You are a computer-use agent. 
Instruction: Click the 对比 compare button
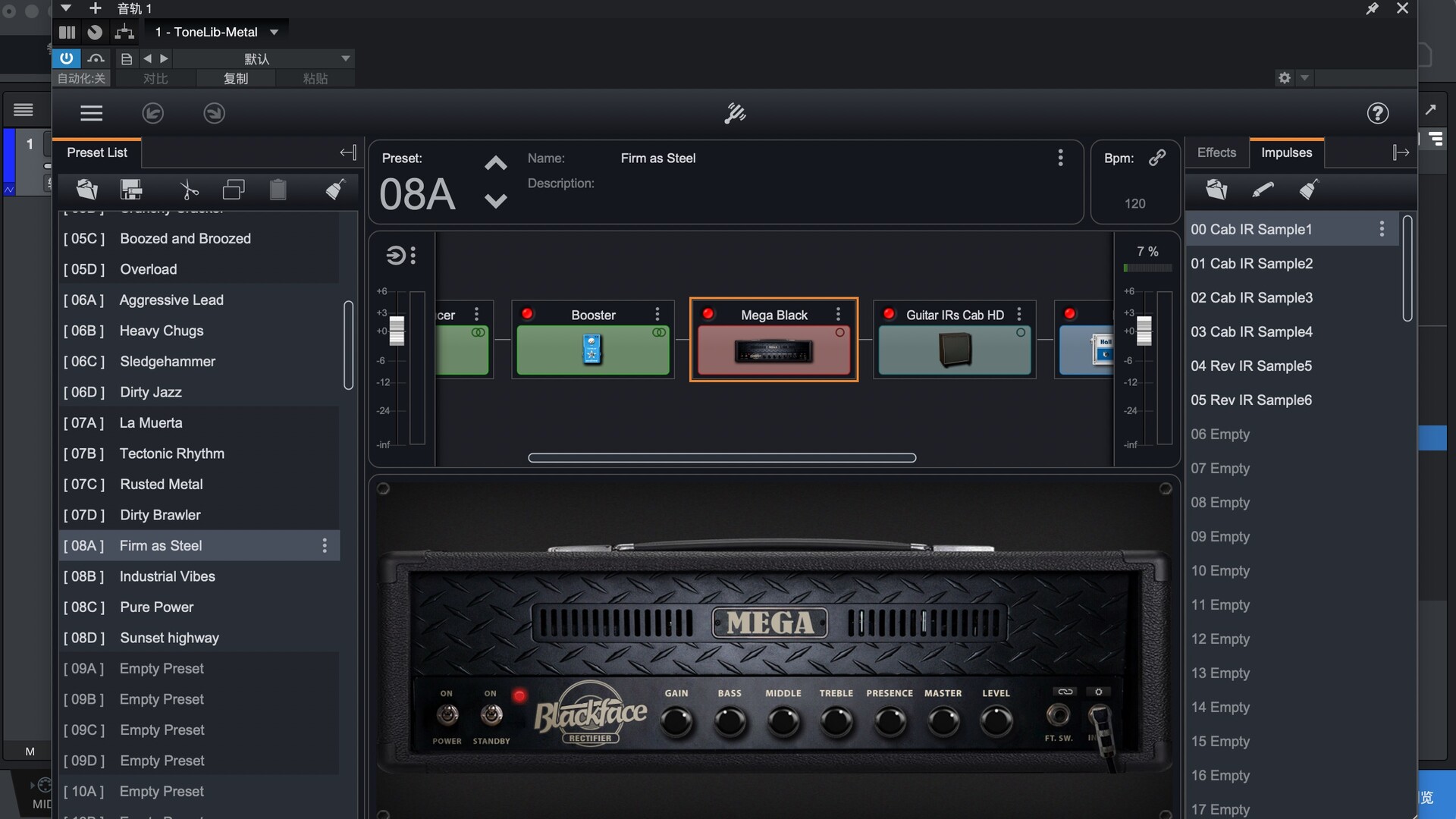[155, 78]
